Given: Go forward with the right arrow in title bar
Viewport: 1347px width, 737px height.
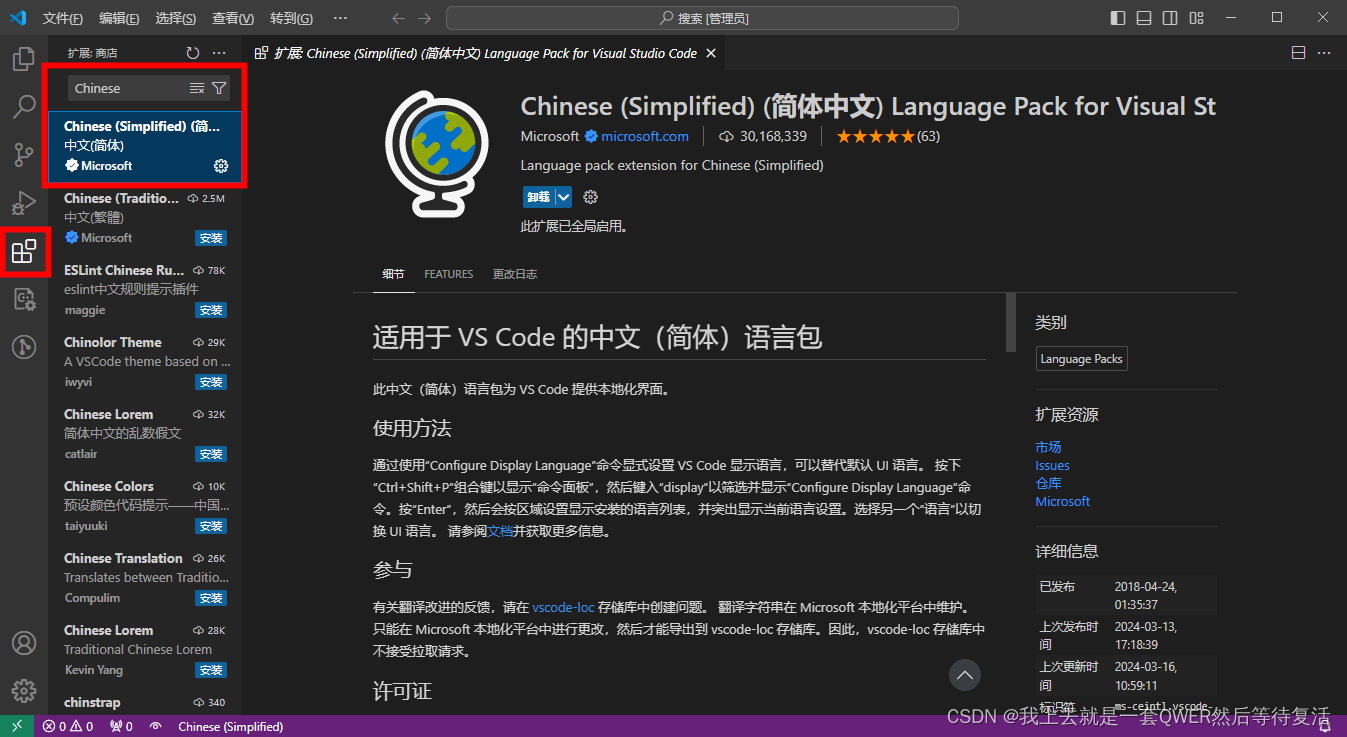Looking at the screenshot, I should pos(426,18).
